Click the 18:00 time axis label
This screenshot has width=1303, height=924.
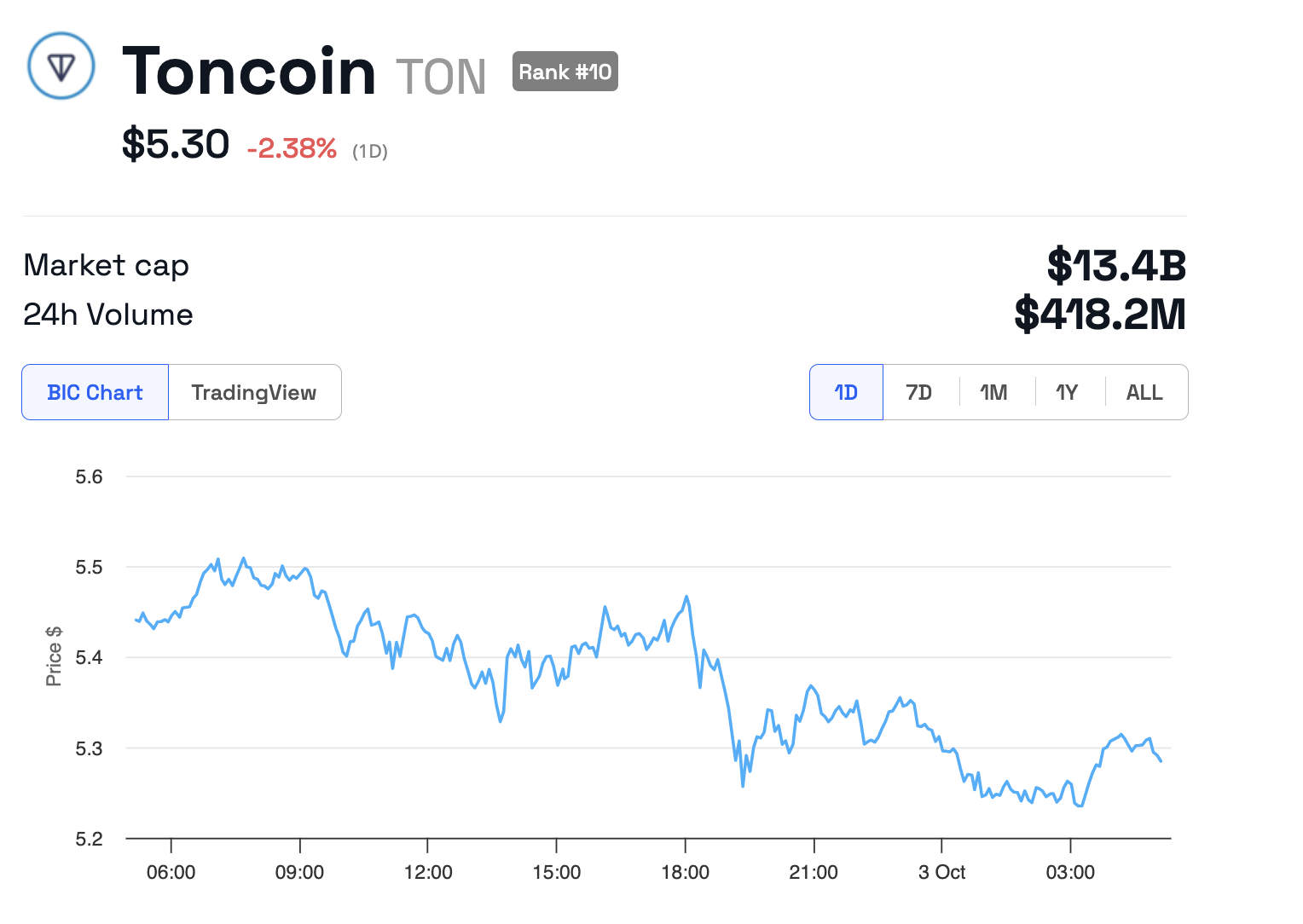click(685, 872)
